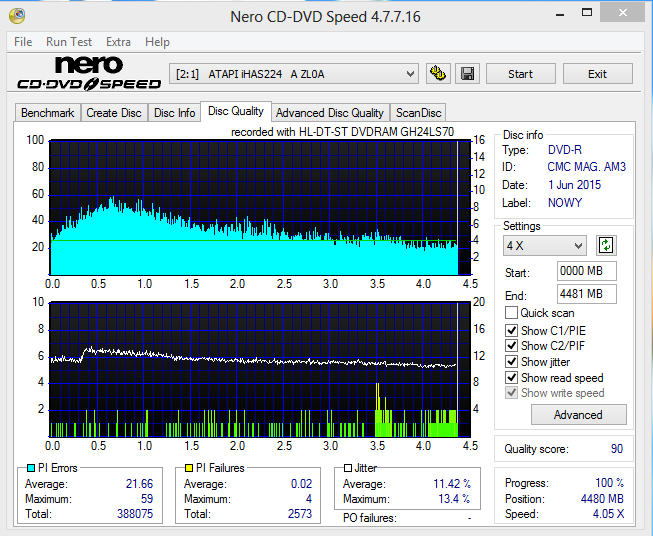Click the green refresh icon next to speed
Viewport: 653px width, 536px height.
click(x=606, y=245)
